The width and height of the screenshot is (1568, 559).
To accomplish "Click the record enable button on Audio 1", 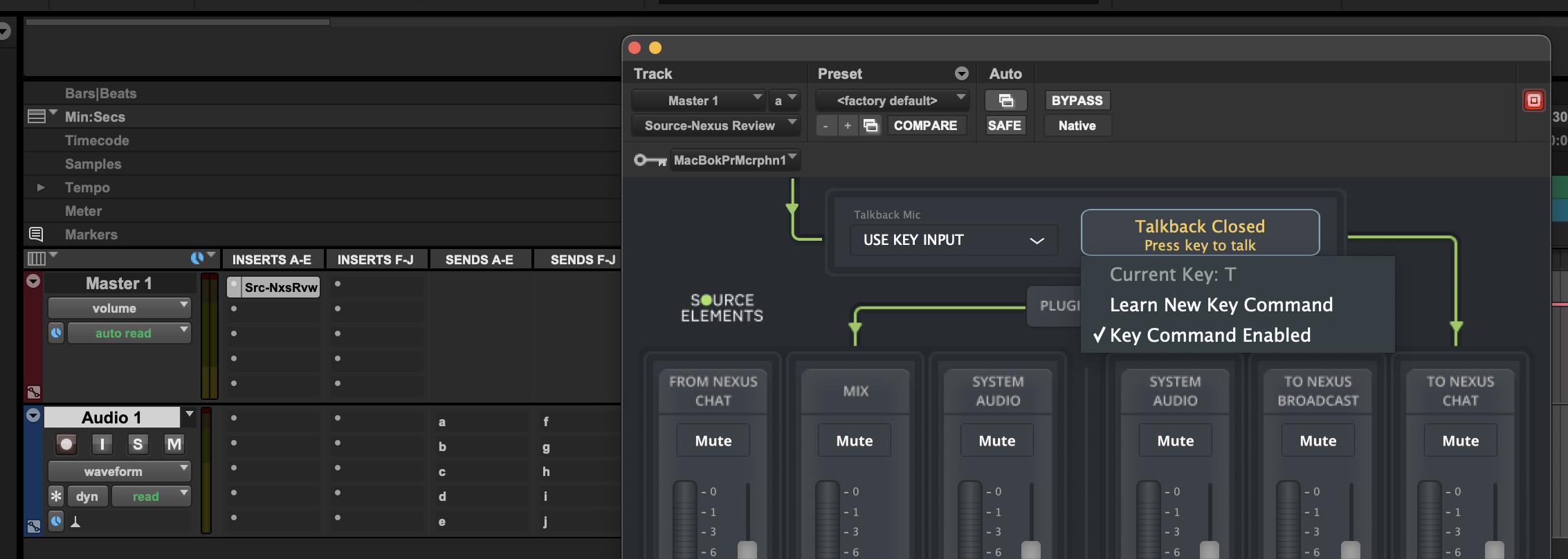I will tap(66, 444).
